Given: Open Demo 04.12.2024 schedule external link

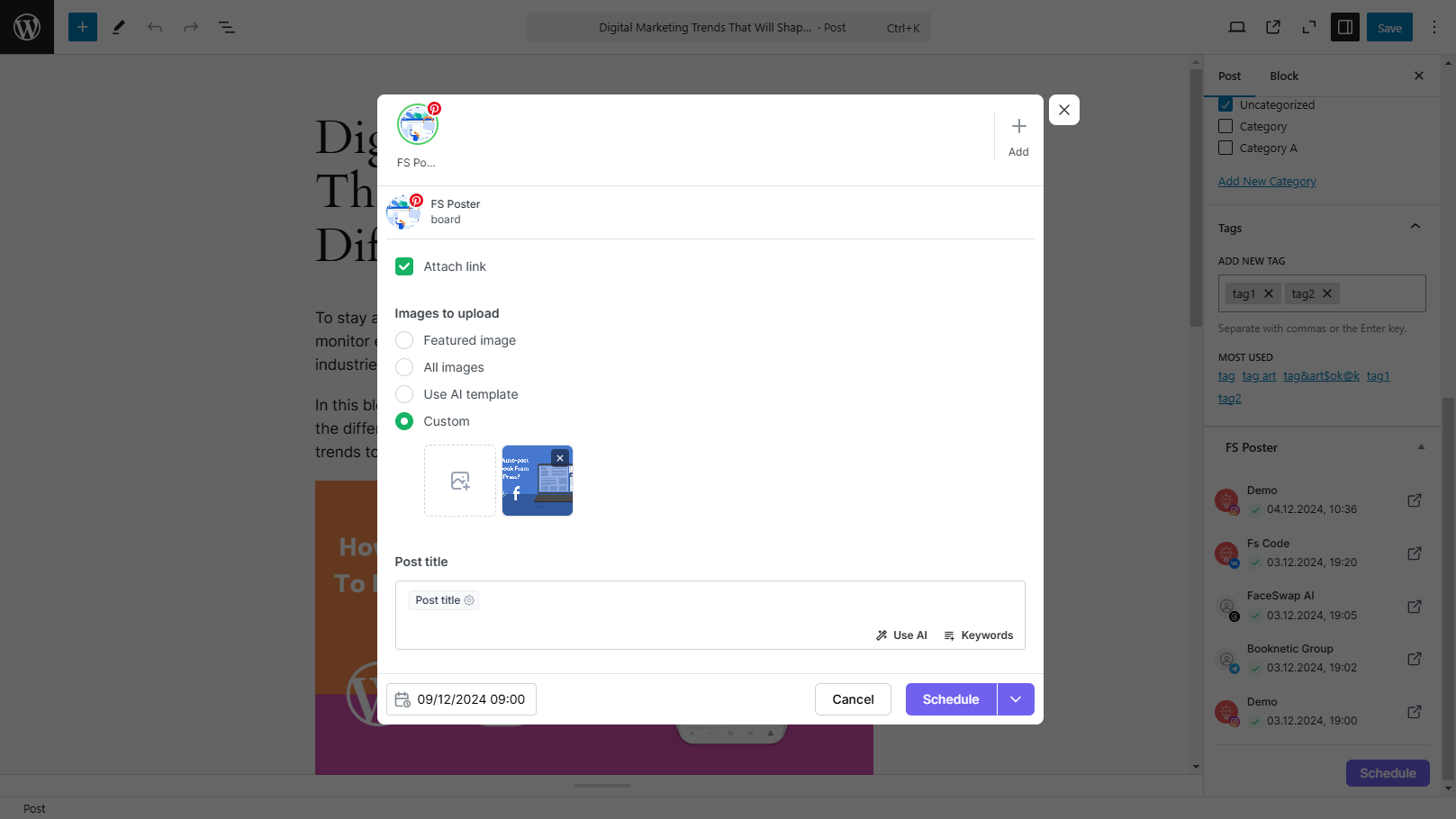Looking at the screenshot, I should click(x=1415, y=500).
